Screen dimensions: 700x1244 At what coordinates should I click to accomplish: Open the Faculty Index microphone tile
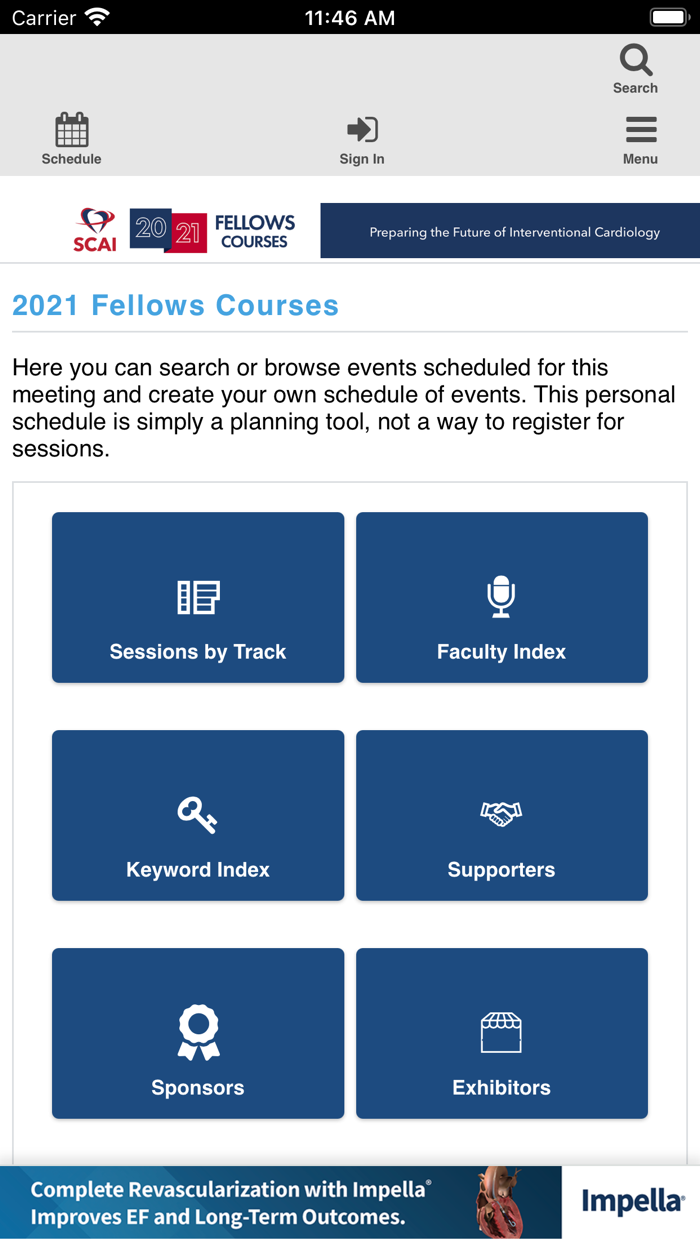click(501, 597)
